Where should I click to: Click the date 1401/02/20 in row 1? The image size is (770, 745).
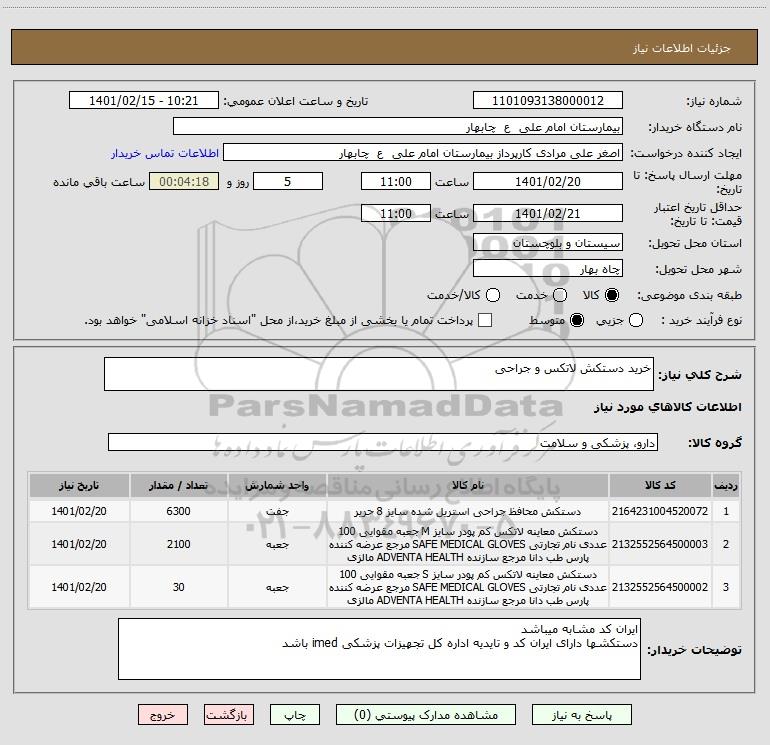[x=79, y=511]
